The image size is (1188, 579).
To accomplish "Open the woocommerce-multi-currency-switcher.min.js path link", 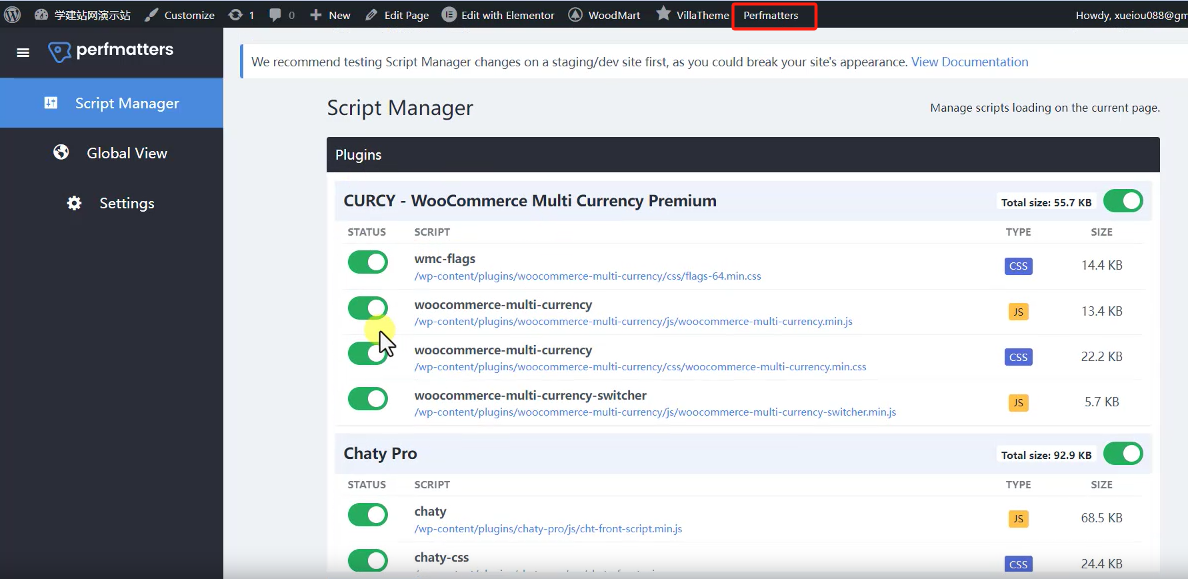I will [x=655, y=413].
